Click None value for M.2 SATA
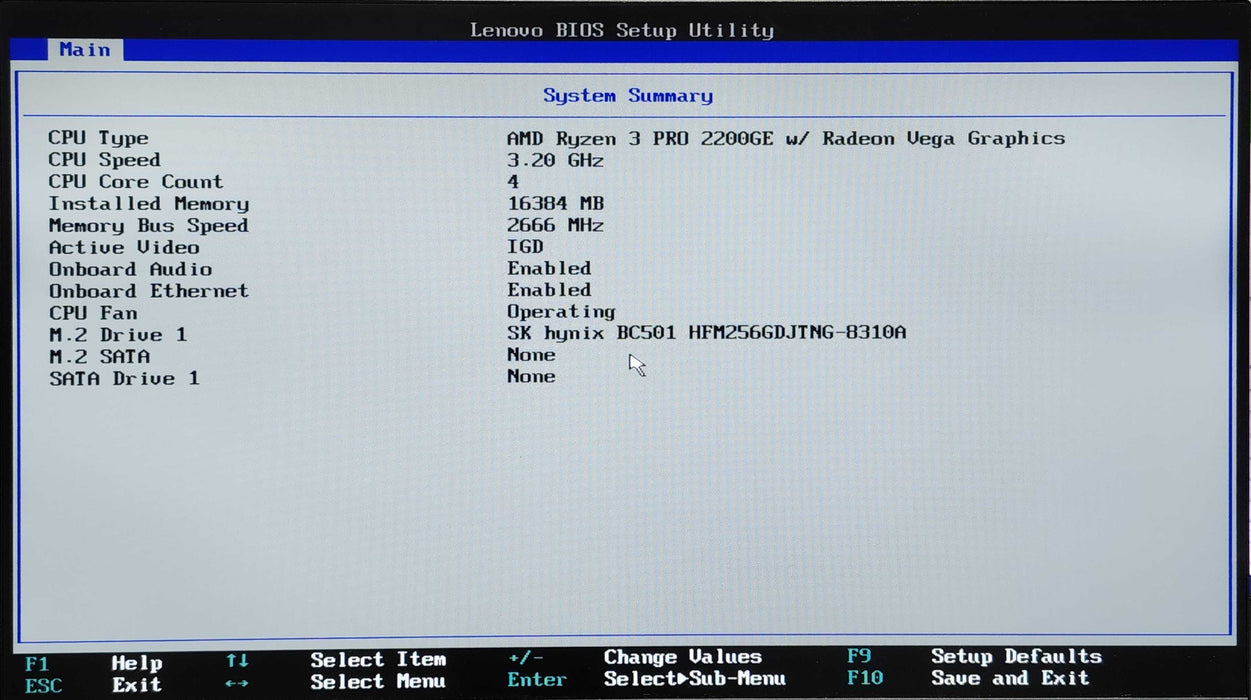This screenshot has height=700, width=1251. click(x=531, y=355)
